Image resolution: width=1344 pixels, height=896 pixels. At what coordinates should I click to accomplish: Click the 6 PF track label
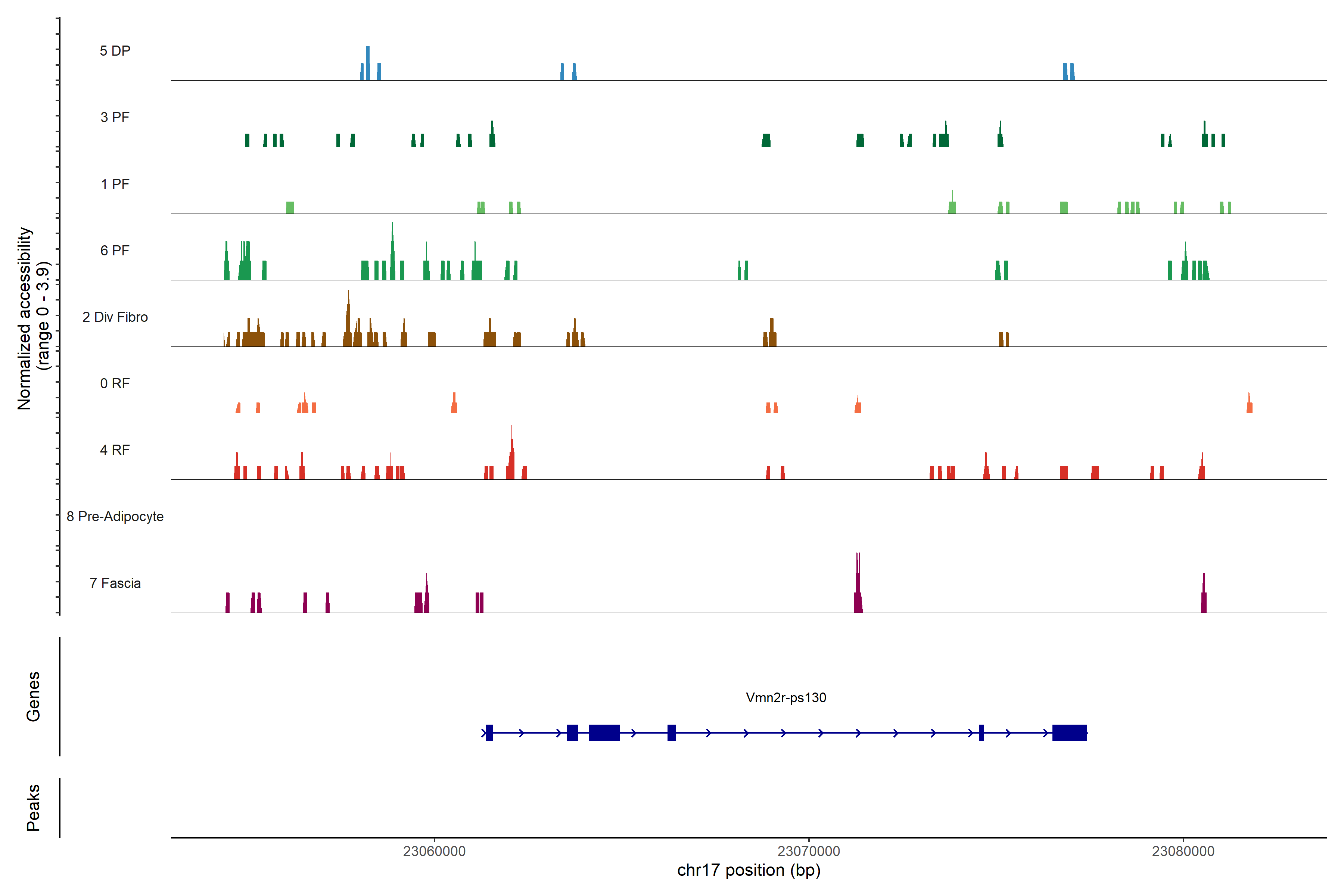(x=115, y=250)
